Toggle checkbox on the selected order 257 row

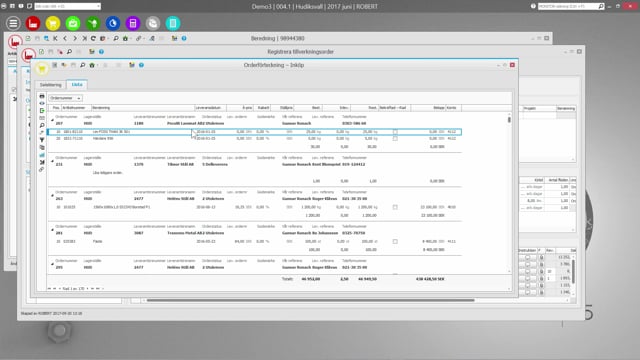(x=395, y=132)
